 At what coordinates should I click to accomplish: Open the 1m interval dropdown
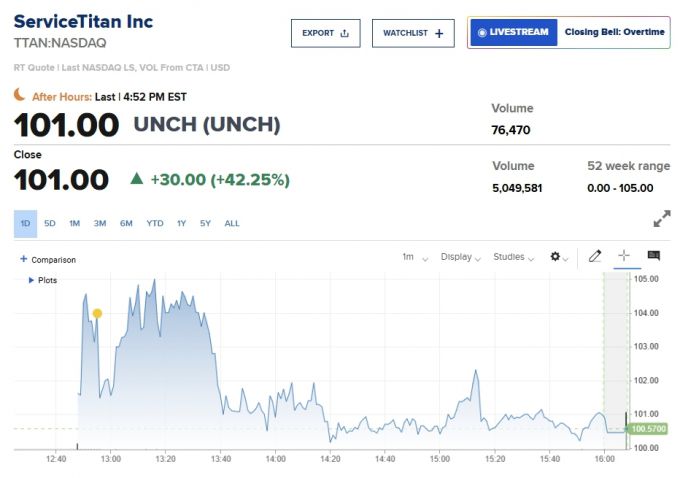point(414,257)
